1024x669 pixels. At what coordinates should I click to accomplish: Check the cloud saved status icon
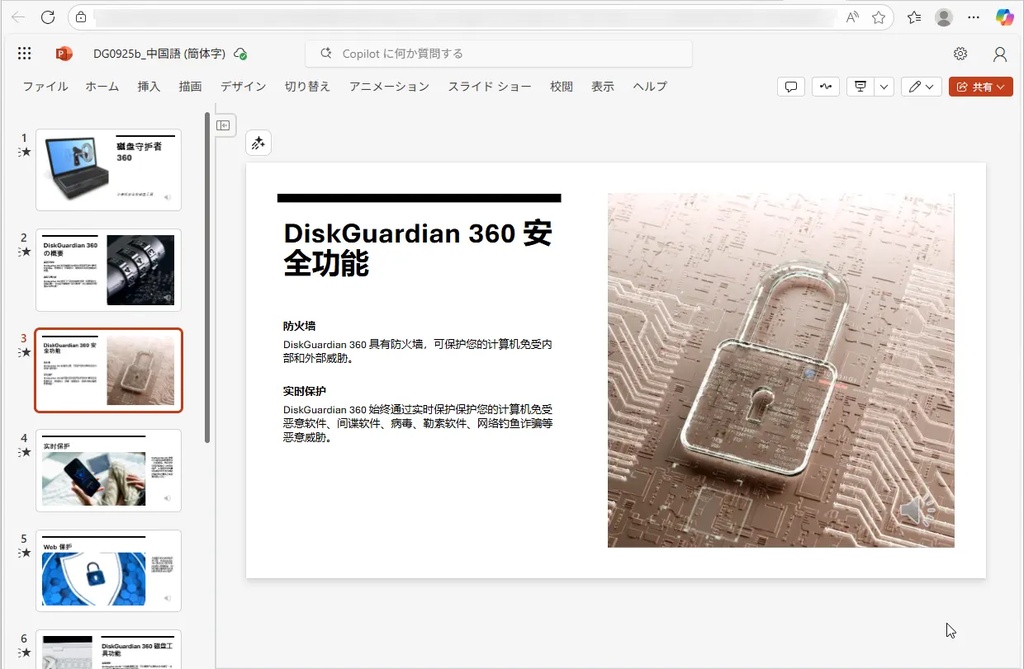(240, 54)
